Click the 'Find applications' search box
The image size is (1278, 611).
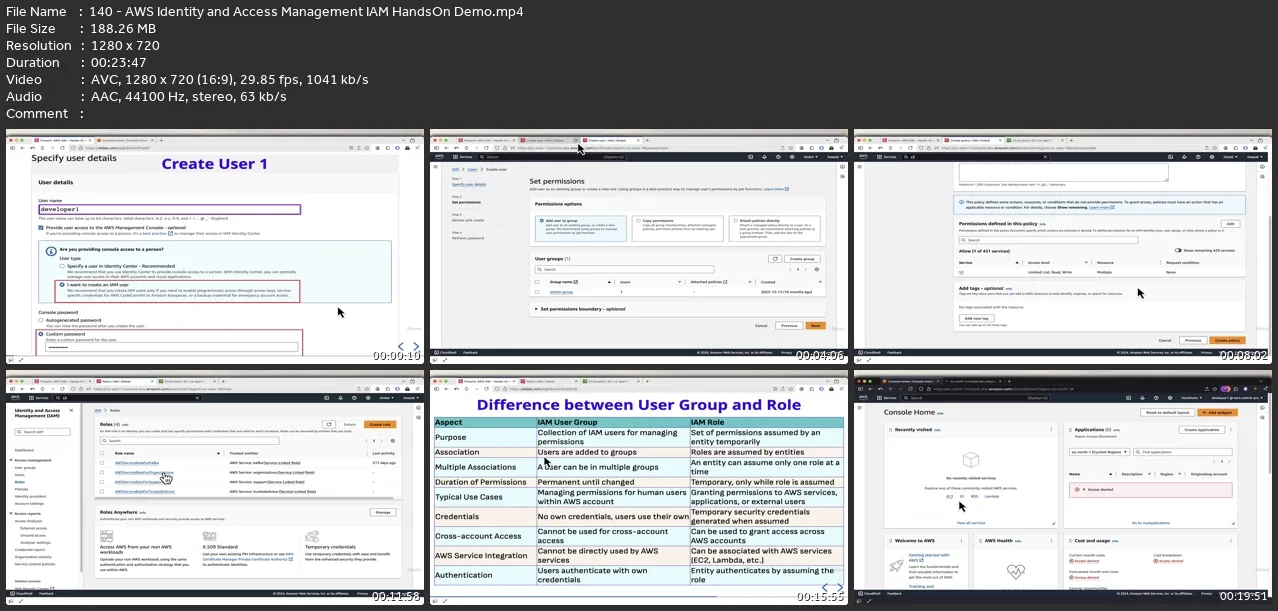1184,452
